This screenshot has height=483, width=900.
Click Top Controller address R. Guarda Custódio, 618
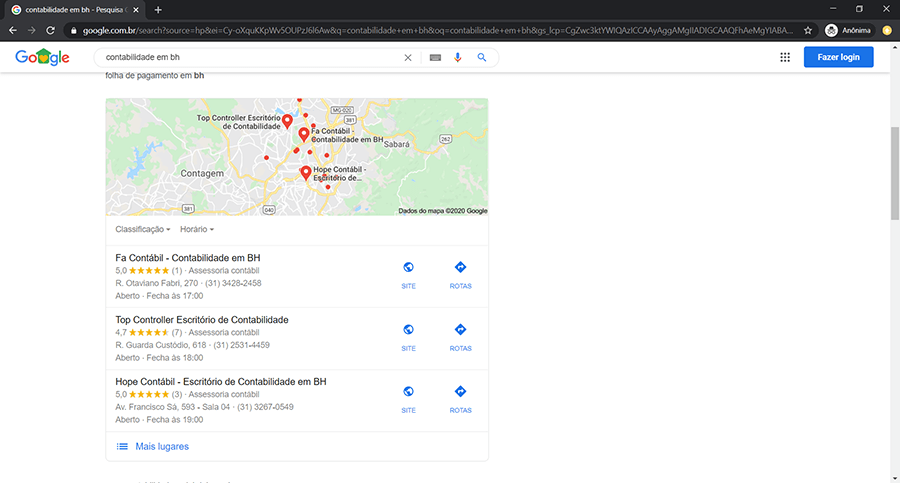161,345
